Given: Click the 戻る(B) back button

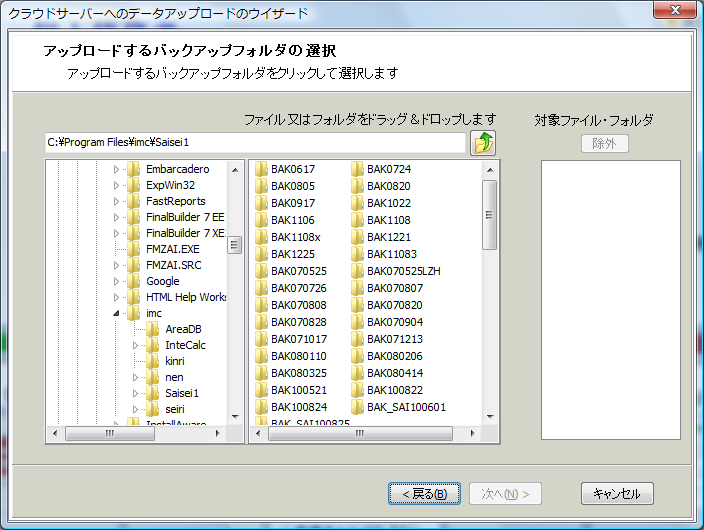Looking at the screenshot, I should 424,494.
